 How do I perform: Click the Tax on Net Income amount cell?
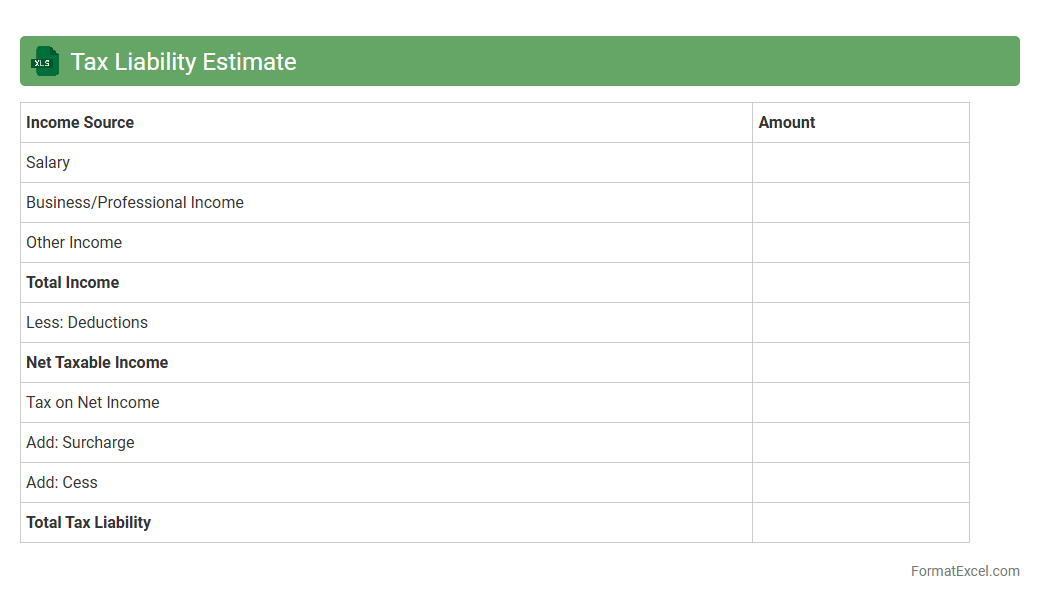coord(860,402)
